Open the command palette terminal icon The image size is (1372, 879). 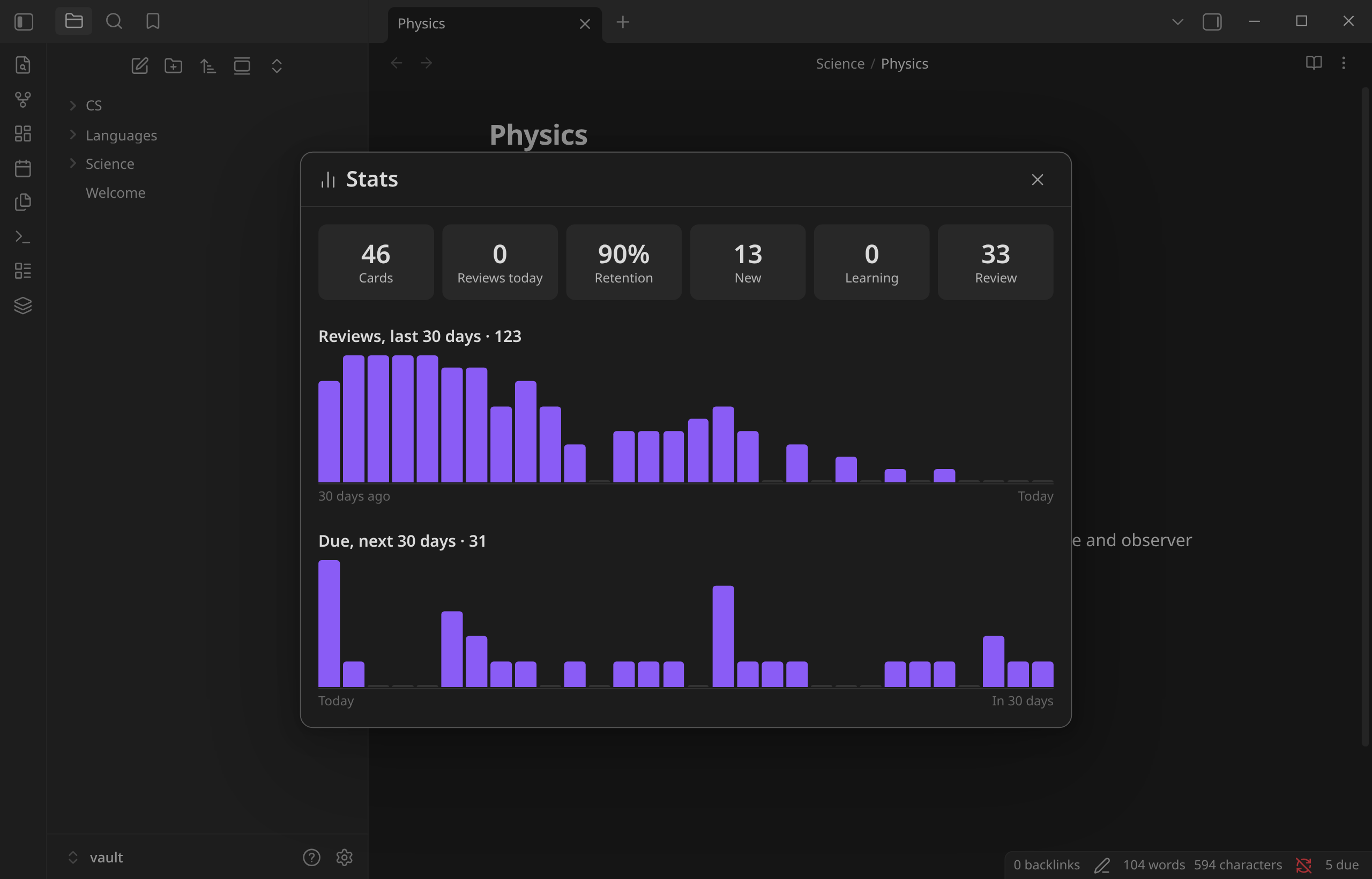(23, 236)
